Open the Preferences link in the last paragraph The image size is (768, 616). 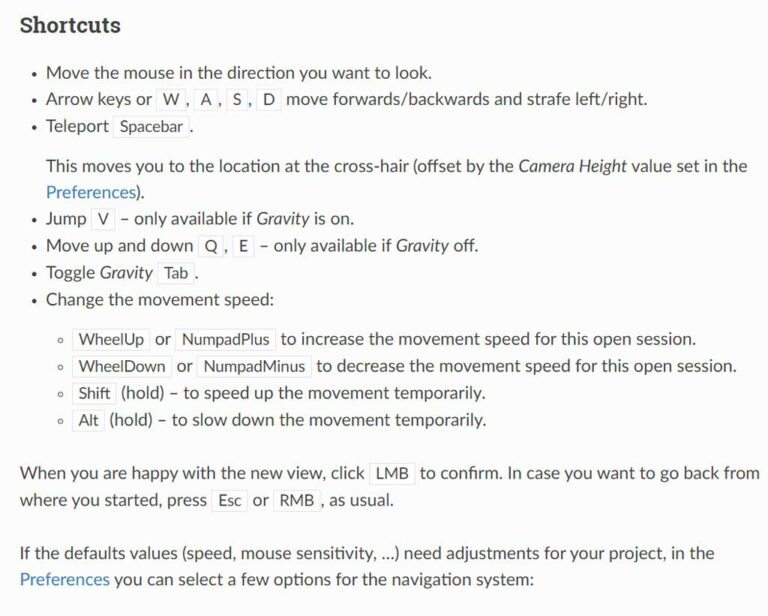[x=64, y=579]
